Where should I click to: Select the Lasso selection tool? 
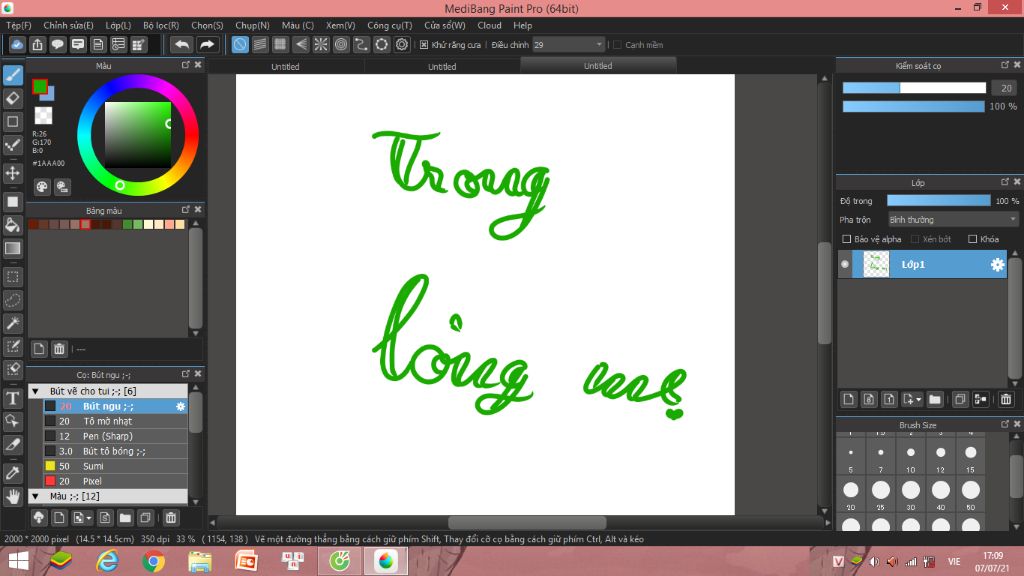point(12,300)
